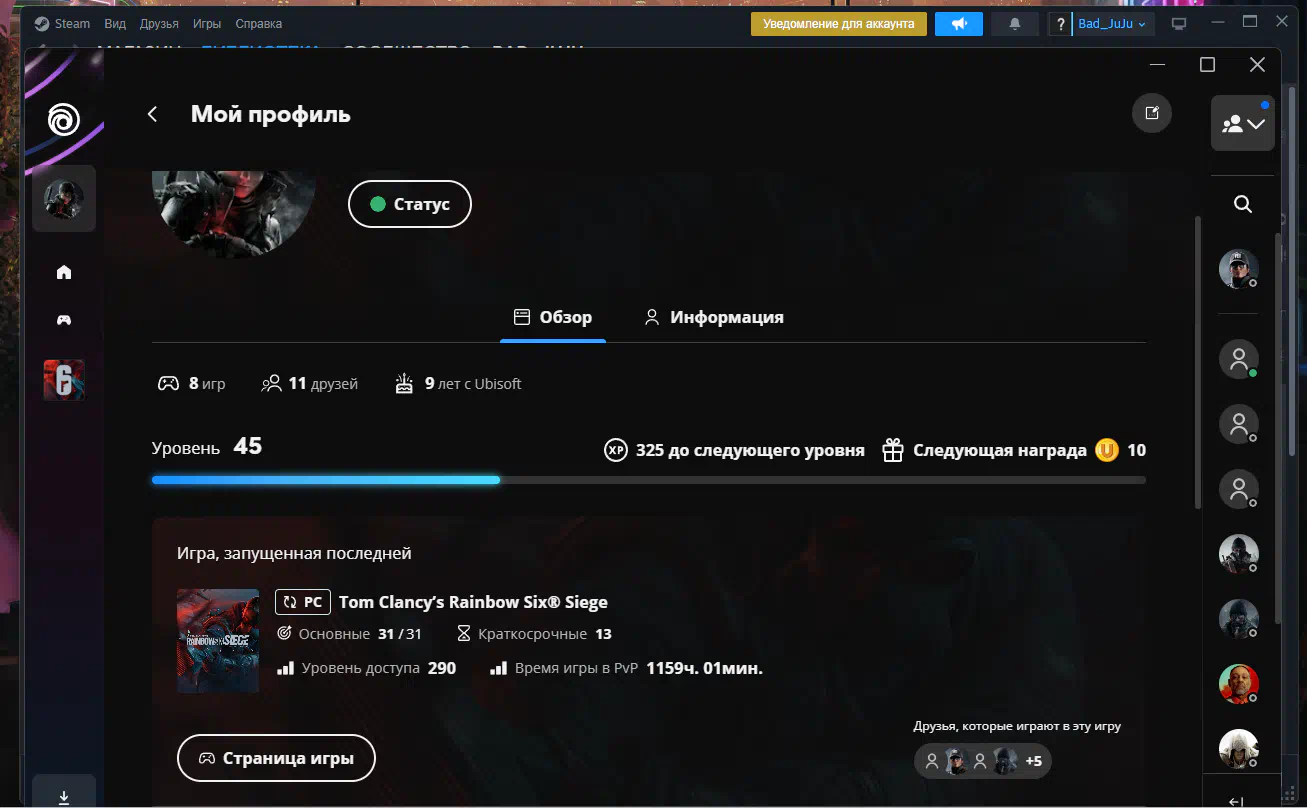The width and height of the screenshot is (1307, 808).
Task: Minimize the Ubisoft Connect overlay window
Action: (1157, 65)
